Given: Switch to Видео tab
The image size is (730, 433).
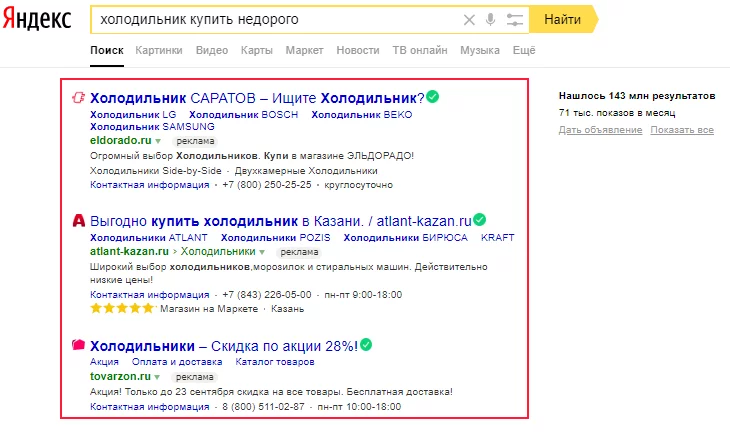Looking at the screenshot, I should pos(212,50).
